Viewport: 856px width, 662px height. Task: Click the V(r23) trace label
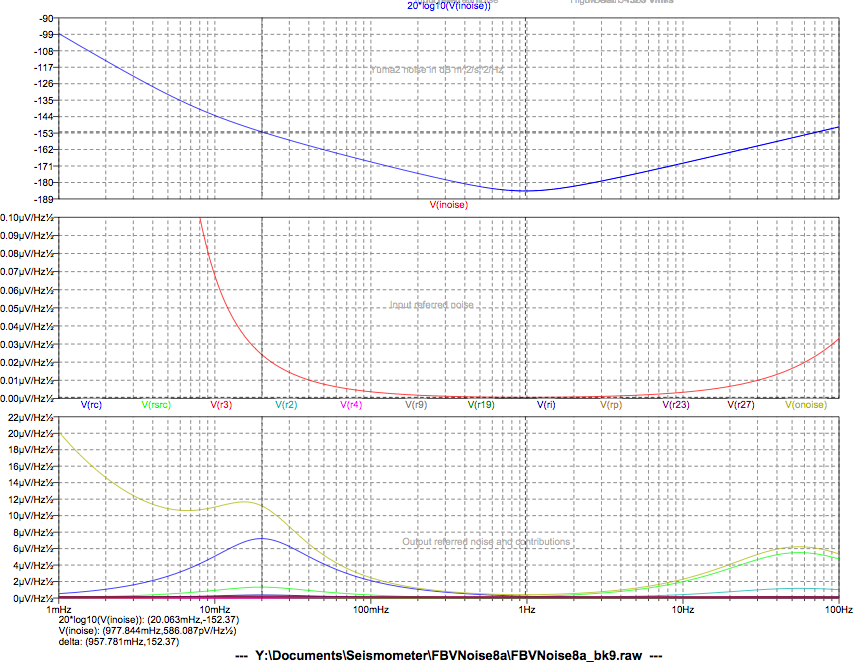676,405
